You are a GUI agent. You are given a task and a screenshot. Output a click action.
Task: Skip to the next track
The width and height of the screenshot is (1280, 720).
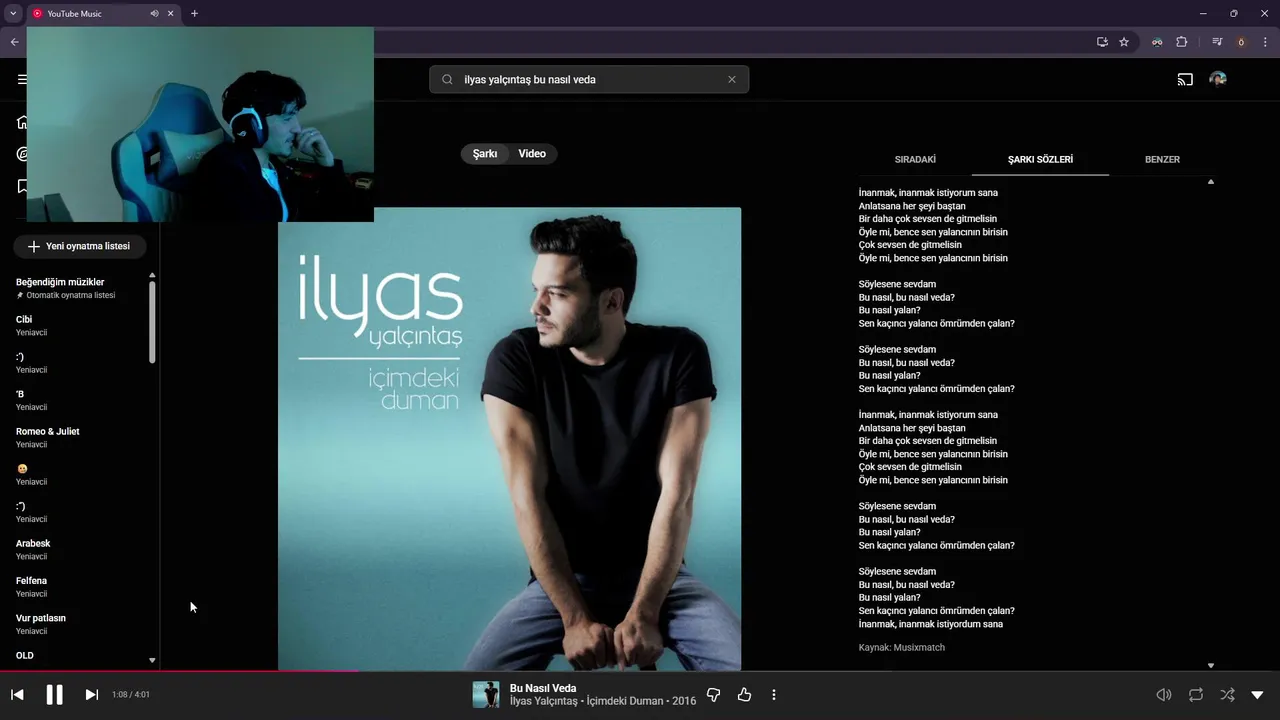91,695
